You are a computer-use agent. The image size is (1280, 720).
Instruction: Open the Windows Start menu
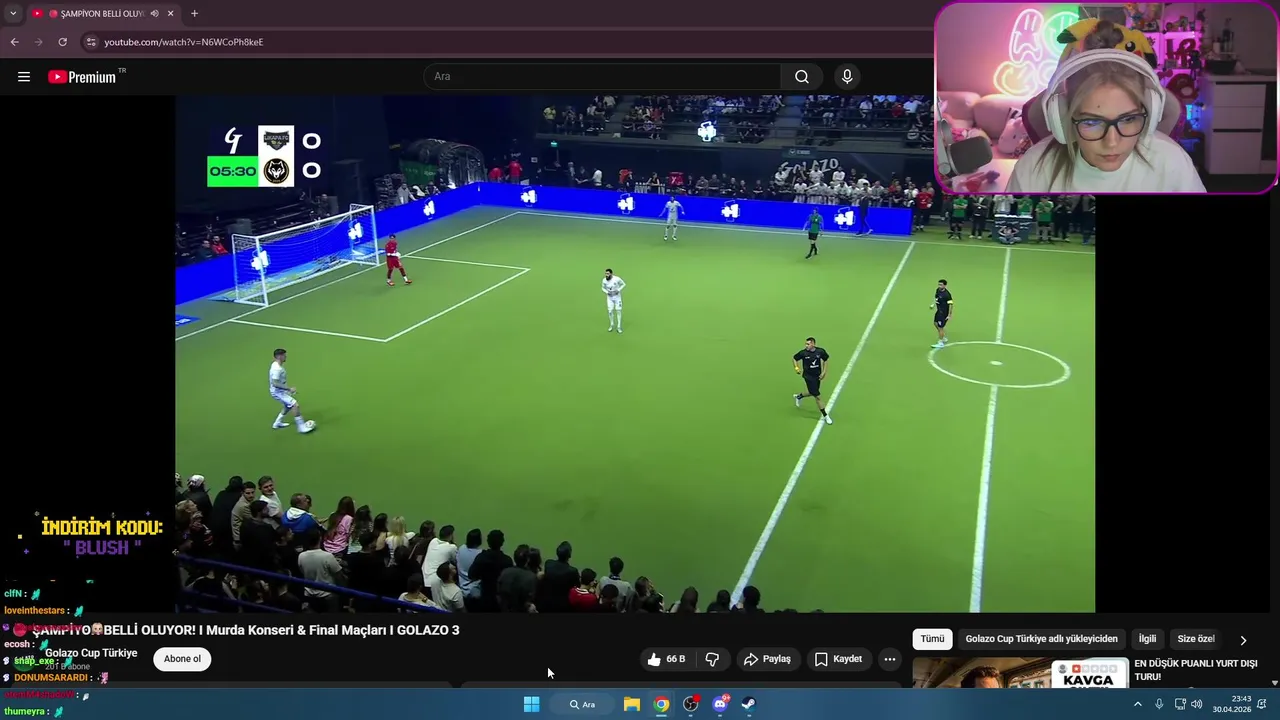[x=531, y=704]
